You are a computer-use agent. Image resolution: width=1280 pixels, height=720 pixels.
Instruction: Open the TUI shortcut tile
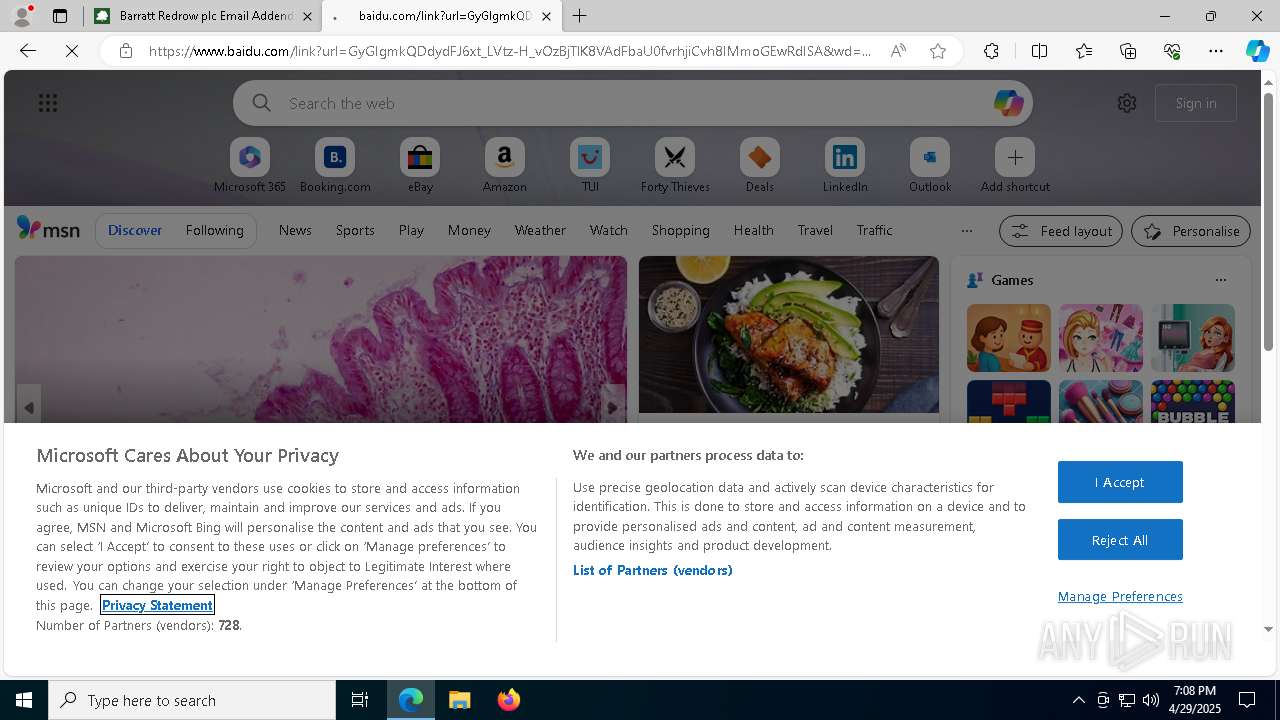[x=590, y=165]
